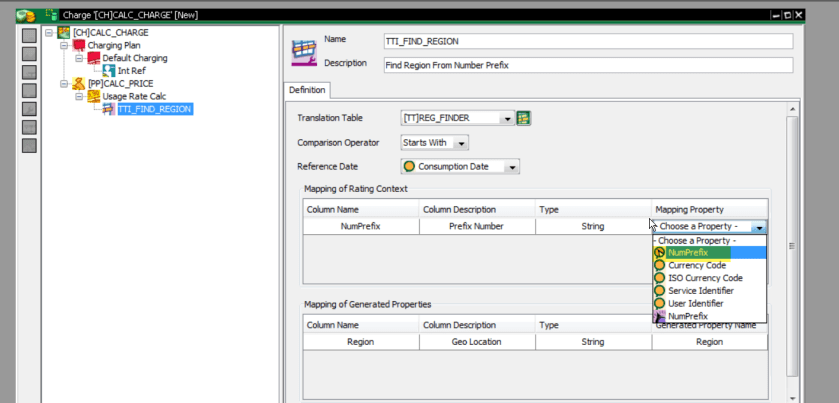Click Region cell under Generated Property Name
Viewport: 839px width, 403px height.
coord(710,342)
